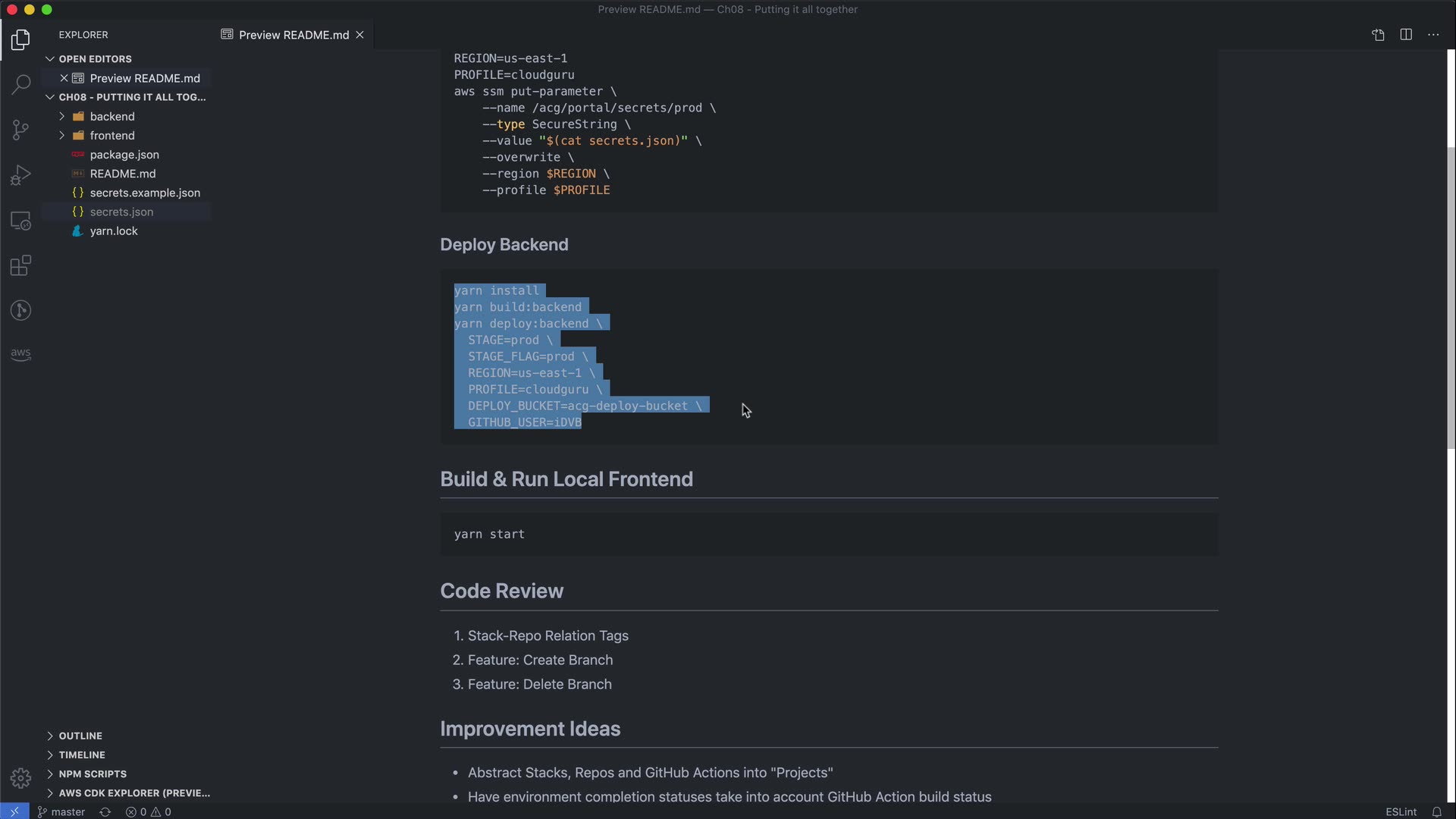Click the master branch indicator
Image resolution: width=1456 pixels, height=819 pixels.
[62, 811]
